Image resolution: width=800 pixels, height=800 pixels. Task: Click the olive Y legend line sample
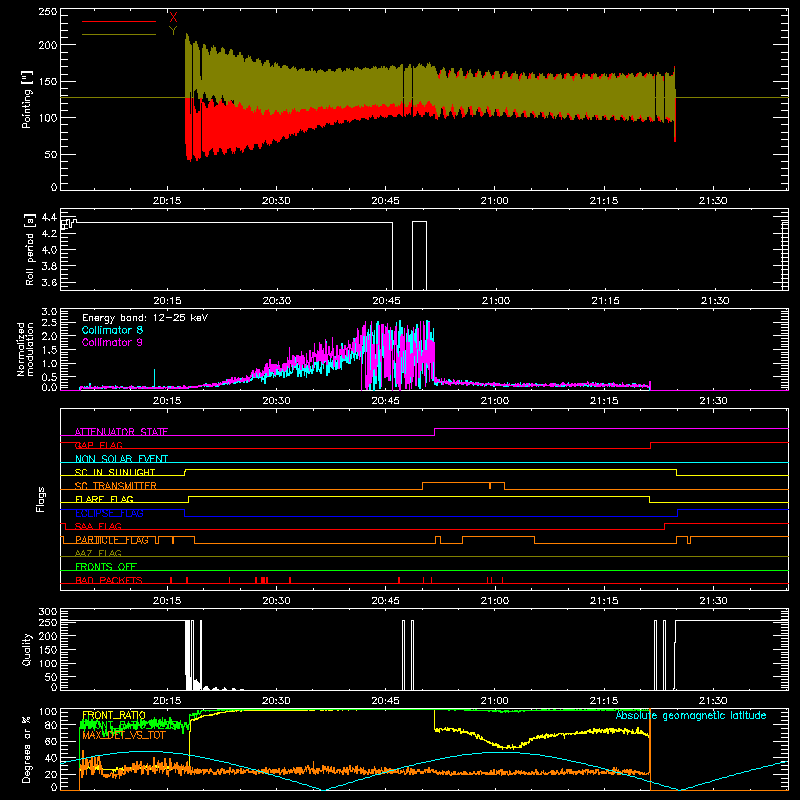[119, 34]
